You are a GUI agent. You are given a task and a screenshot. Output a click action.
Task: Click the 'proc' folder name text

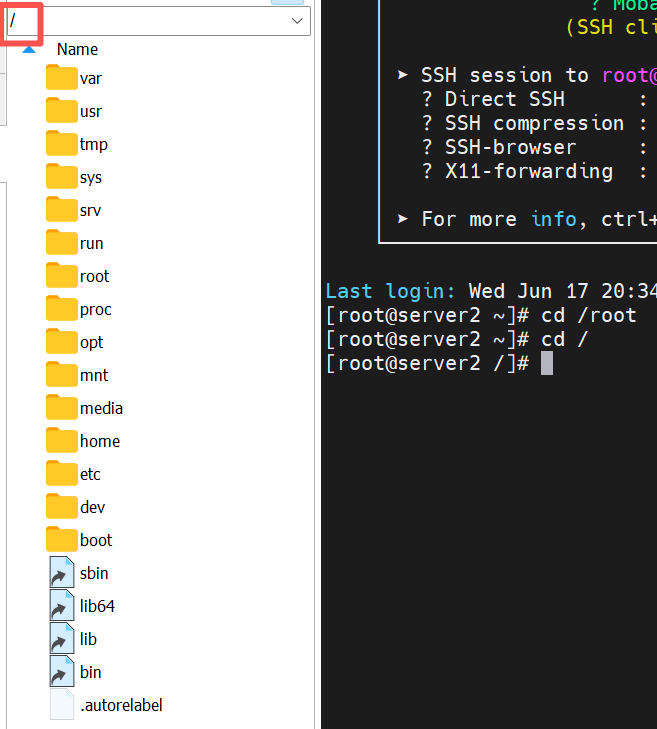tap(96, 309)
